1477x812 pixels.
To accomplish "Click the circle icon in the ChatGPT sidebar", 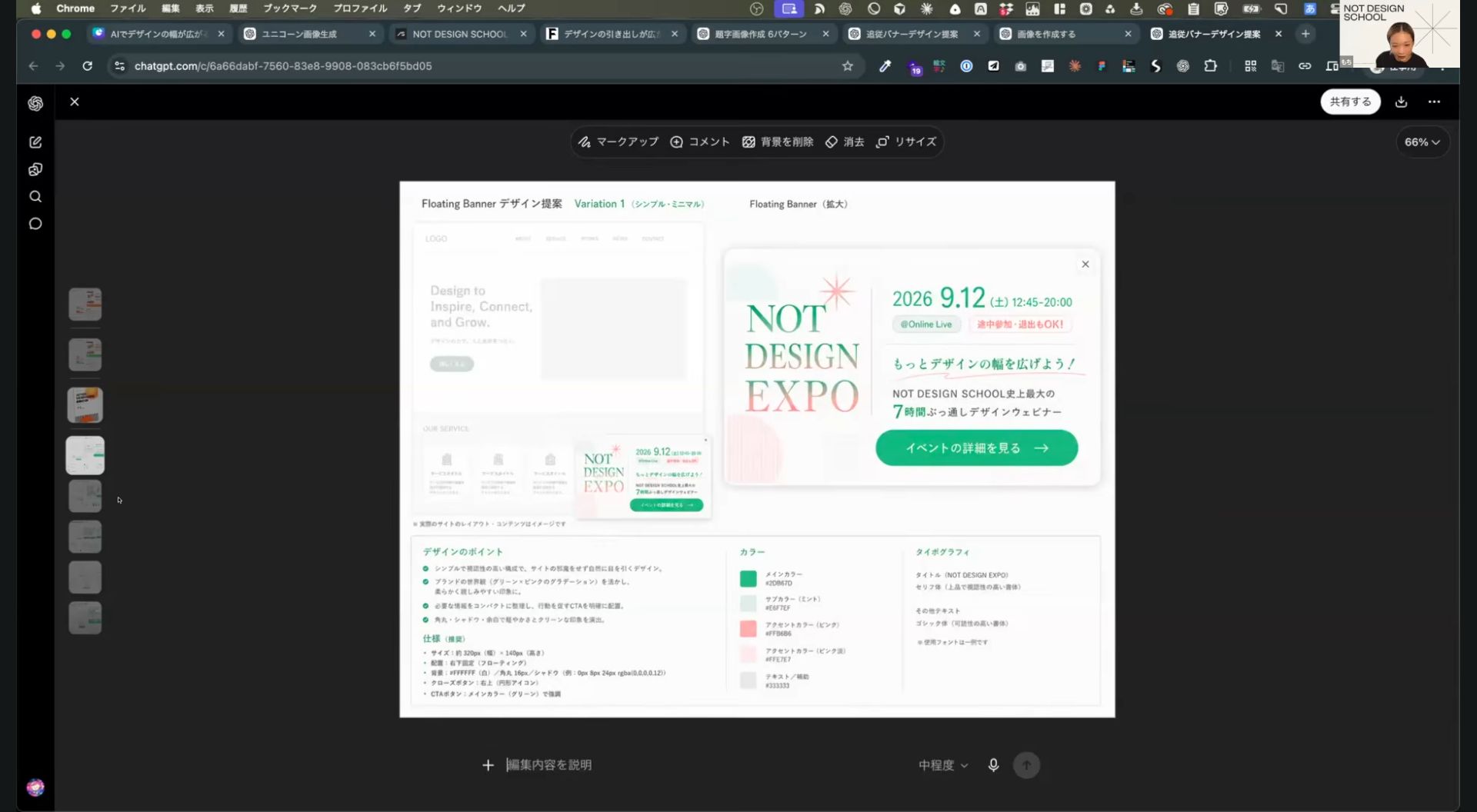I will point(35,224).
